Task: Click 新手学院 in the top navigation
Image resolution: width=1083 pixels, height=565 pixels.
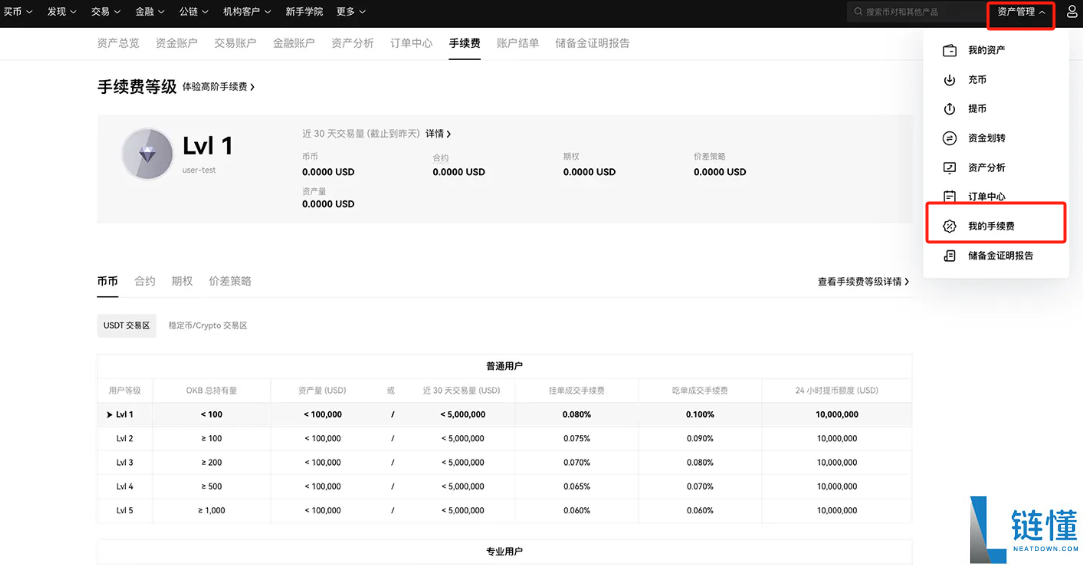Action: 304,12
